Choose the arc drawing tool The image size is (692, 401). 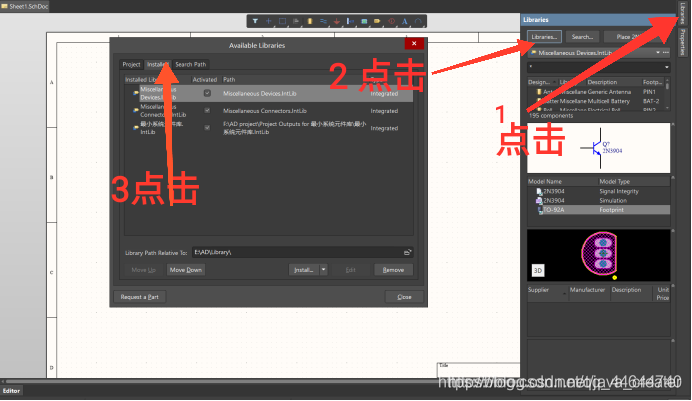(418, 21)
